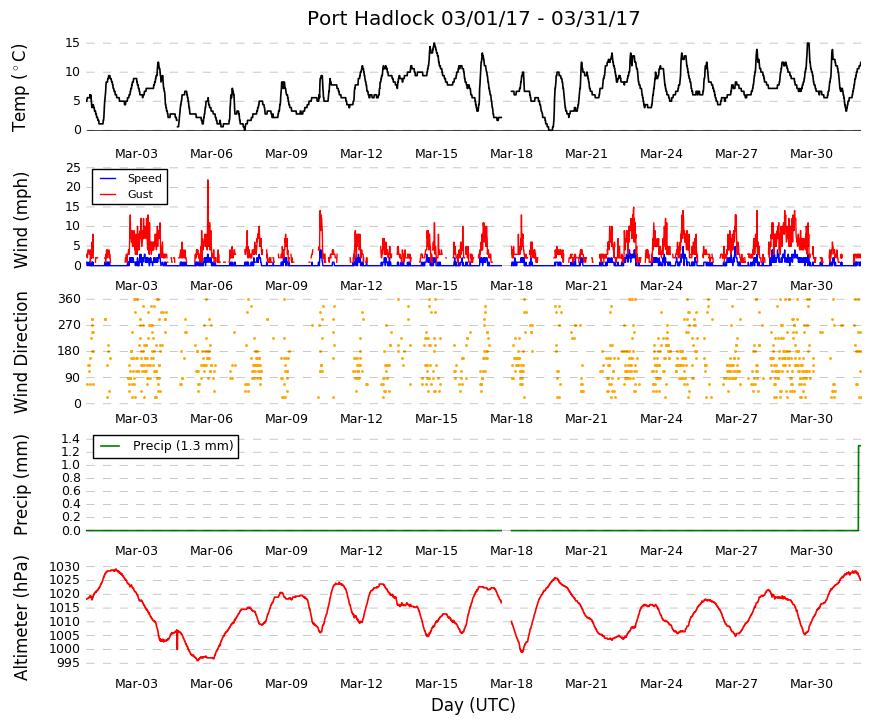The width and height of the screenshot is (871, 725).
Task: Click the Temp (°C) axis label
Action: pos(19,88)
